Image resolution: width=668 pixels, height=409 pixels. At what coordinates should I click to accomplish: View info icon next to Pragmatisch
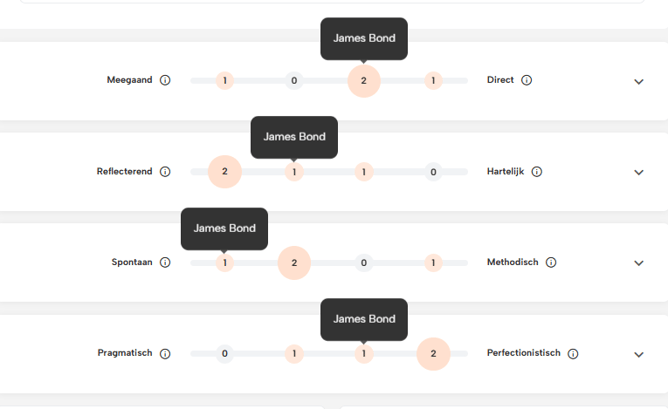click(165, 354)
